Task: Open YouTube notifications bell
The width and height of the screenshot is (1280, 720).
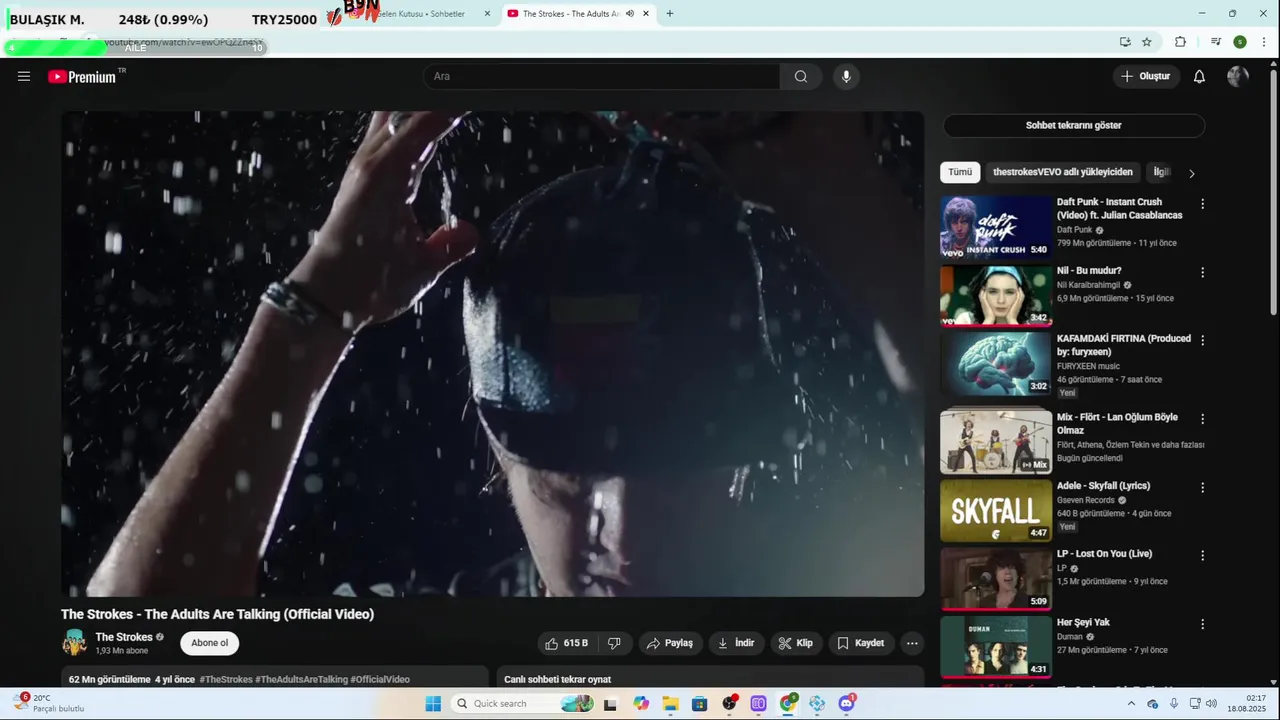Action: pyautogui.click(x=1199, y=76)
